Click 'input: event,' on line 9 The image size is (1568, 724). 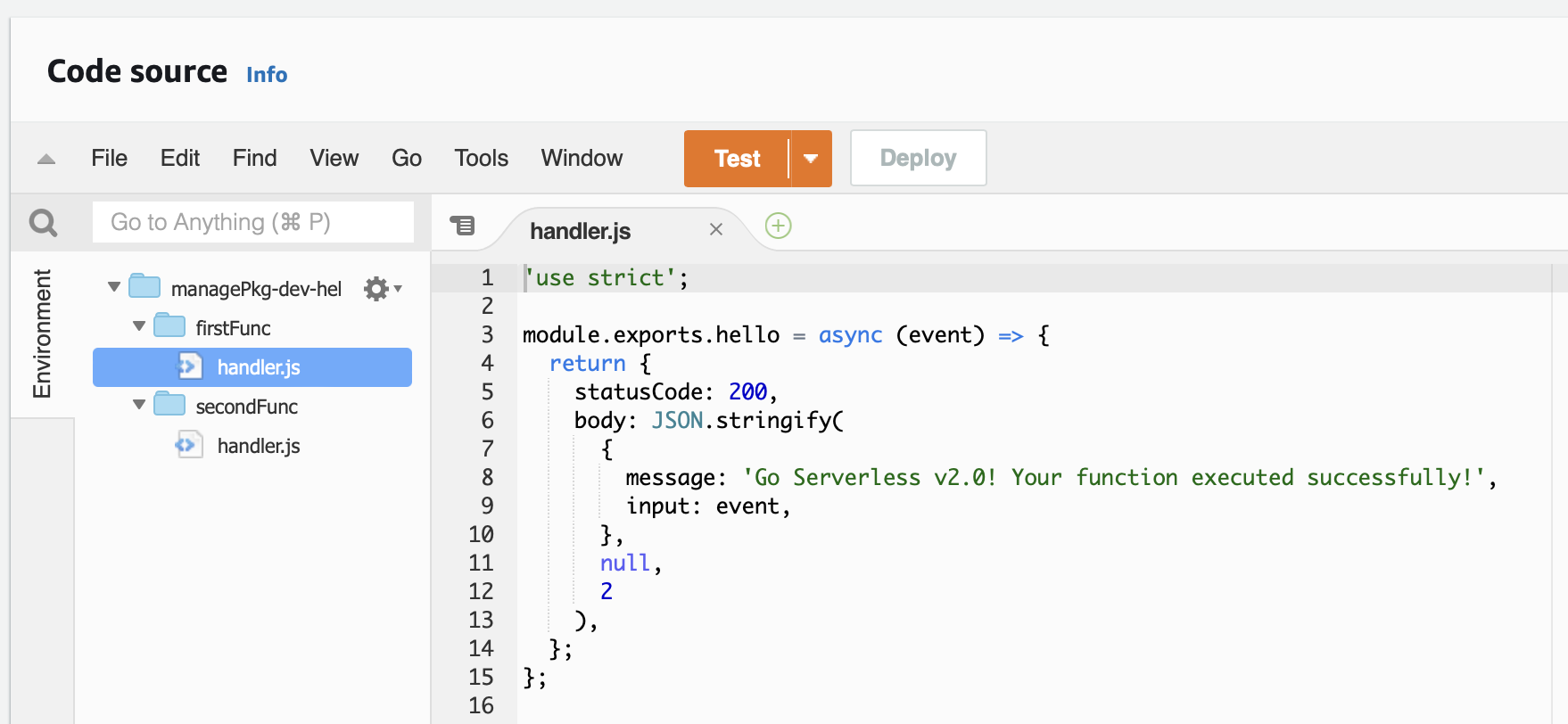click(708, 506)
